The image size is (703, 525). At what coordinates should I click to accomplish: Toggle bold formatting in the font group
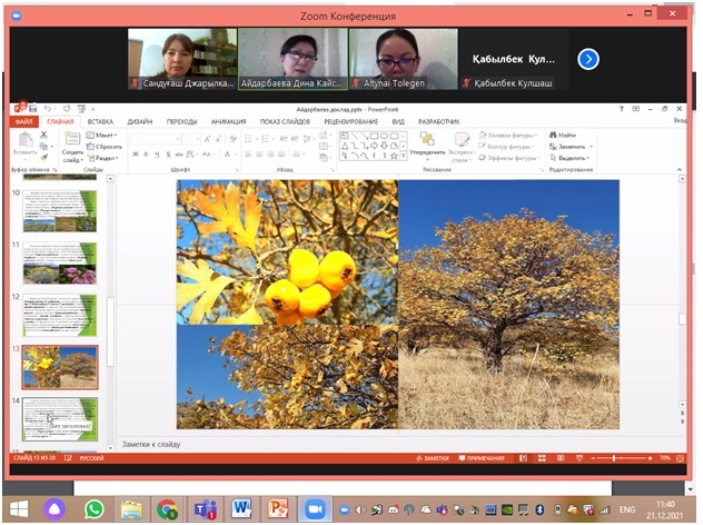point(135,154)
